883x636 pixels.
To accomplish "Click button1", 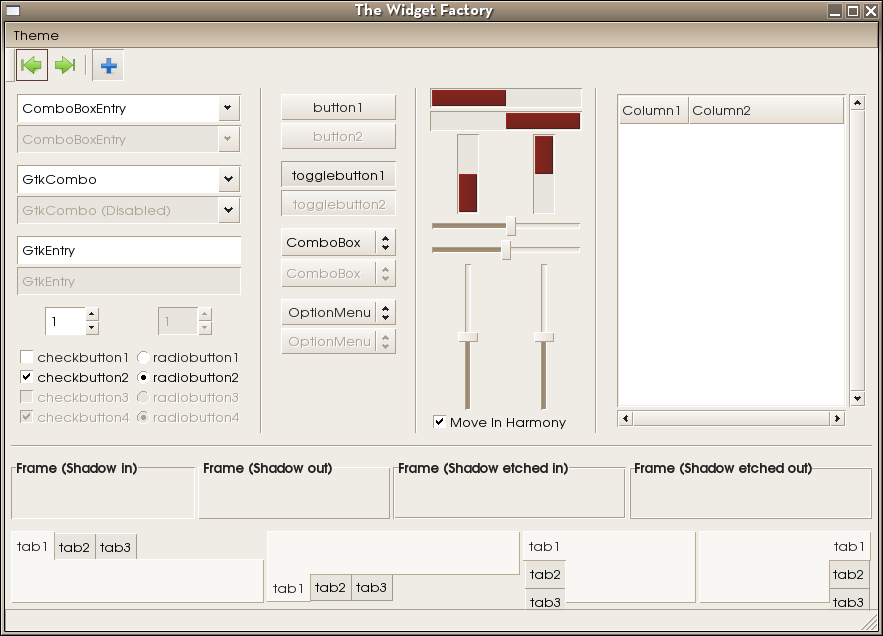I will click(338, 107).
